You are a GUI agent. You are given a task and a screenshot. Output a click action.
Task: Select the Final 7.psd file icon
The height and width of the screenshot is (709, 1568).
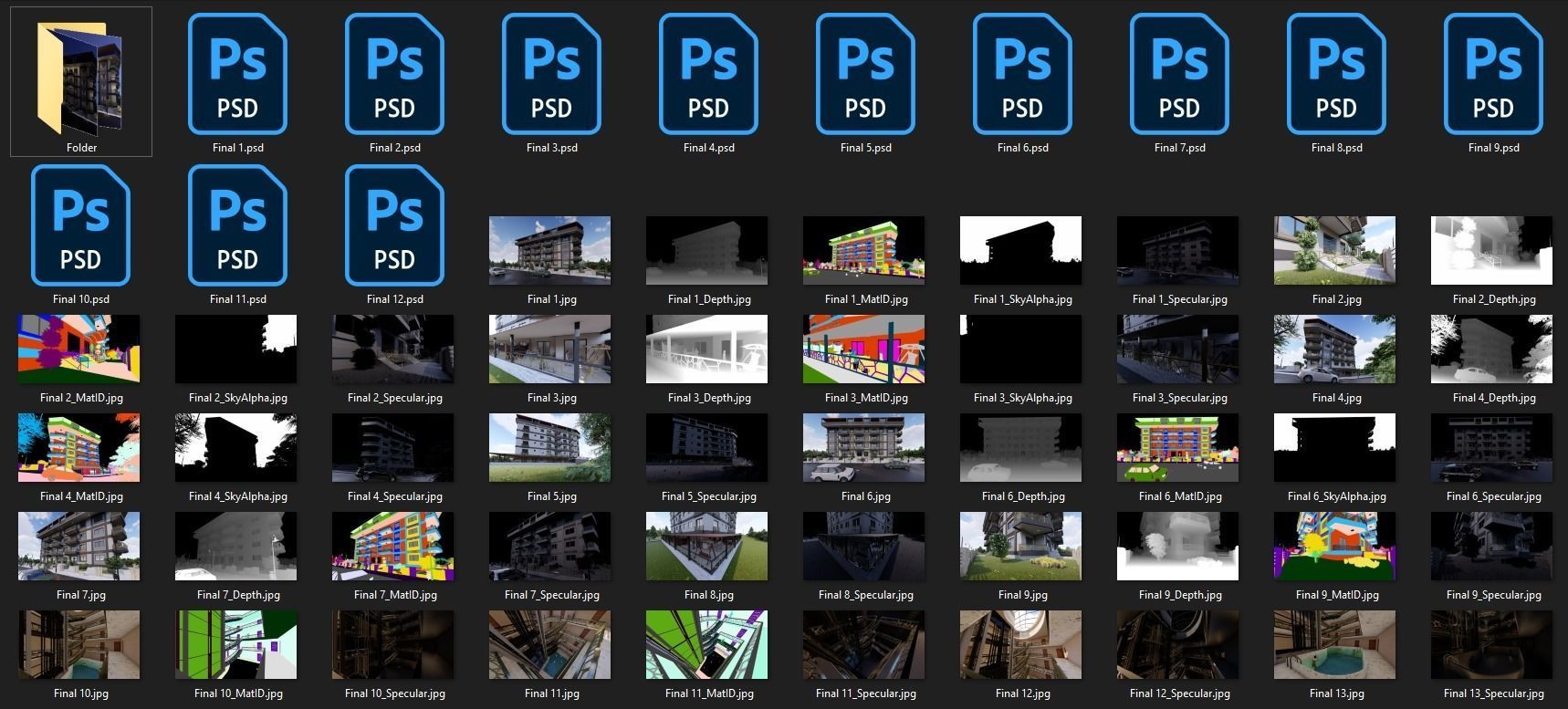[x=1179, y=74]
